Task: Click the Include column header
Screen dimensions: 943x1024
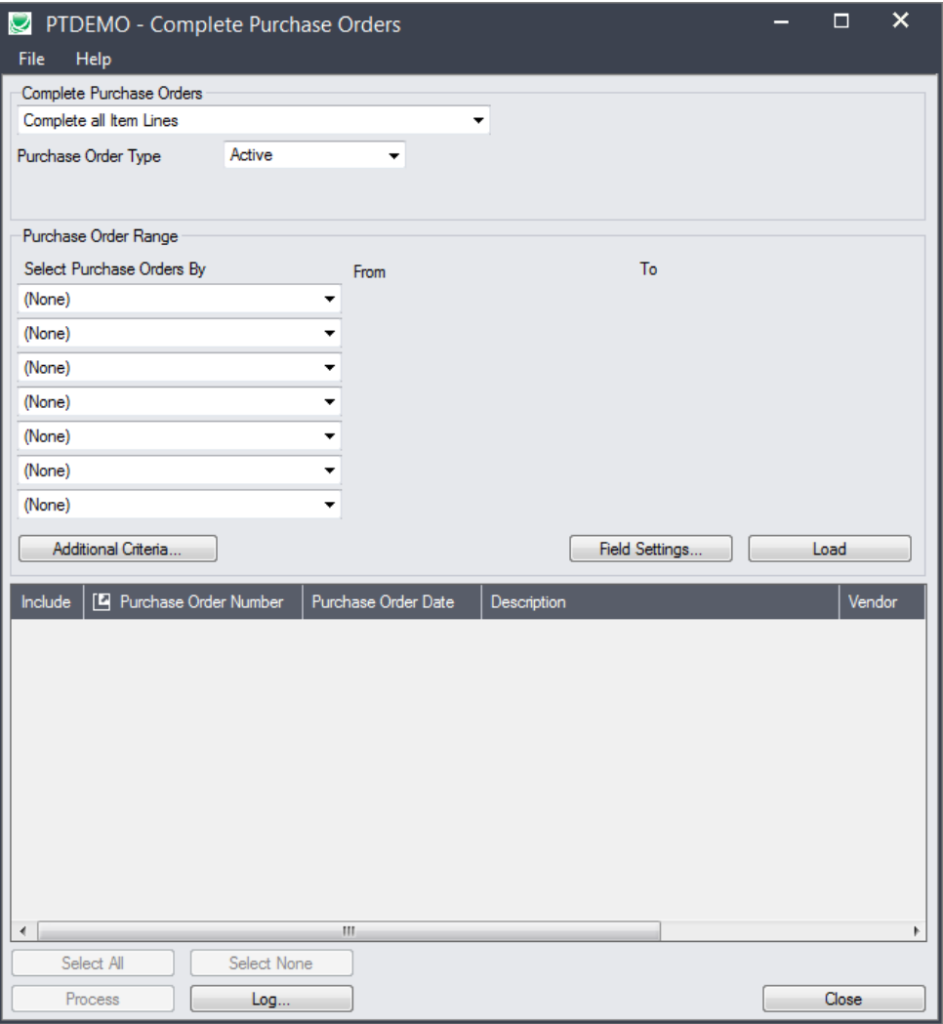Action: (46, 601)
